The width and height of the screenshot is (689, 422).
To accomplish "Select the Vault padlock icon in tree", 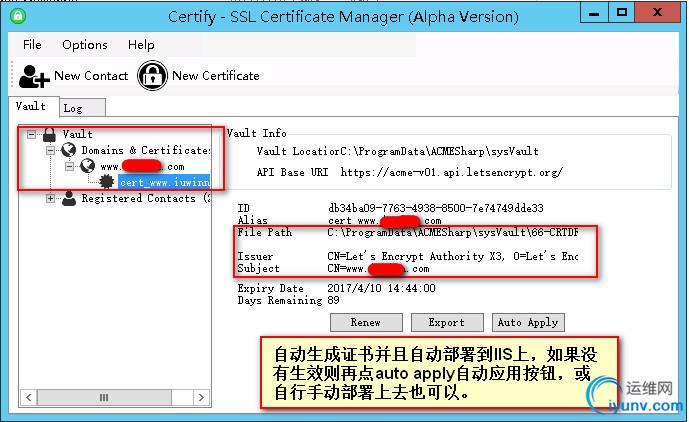I will 49,135.
